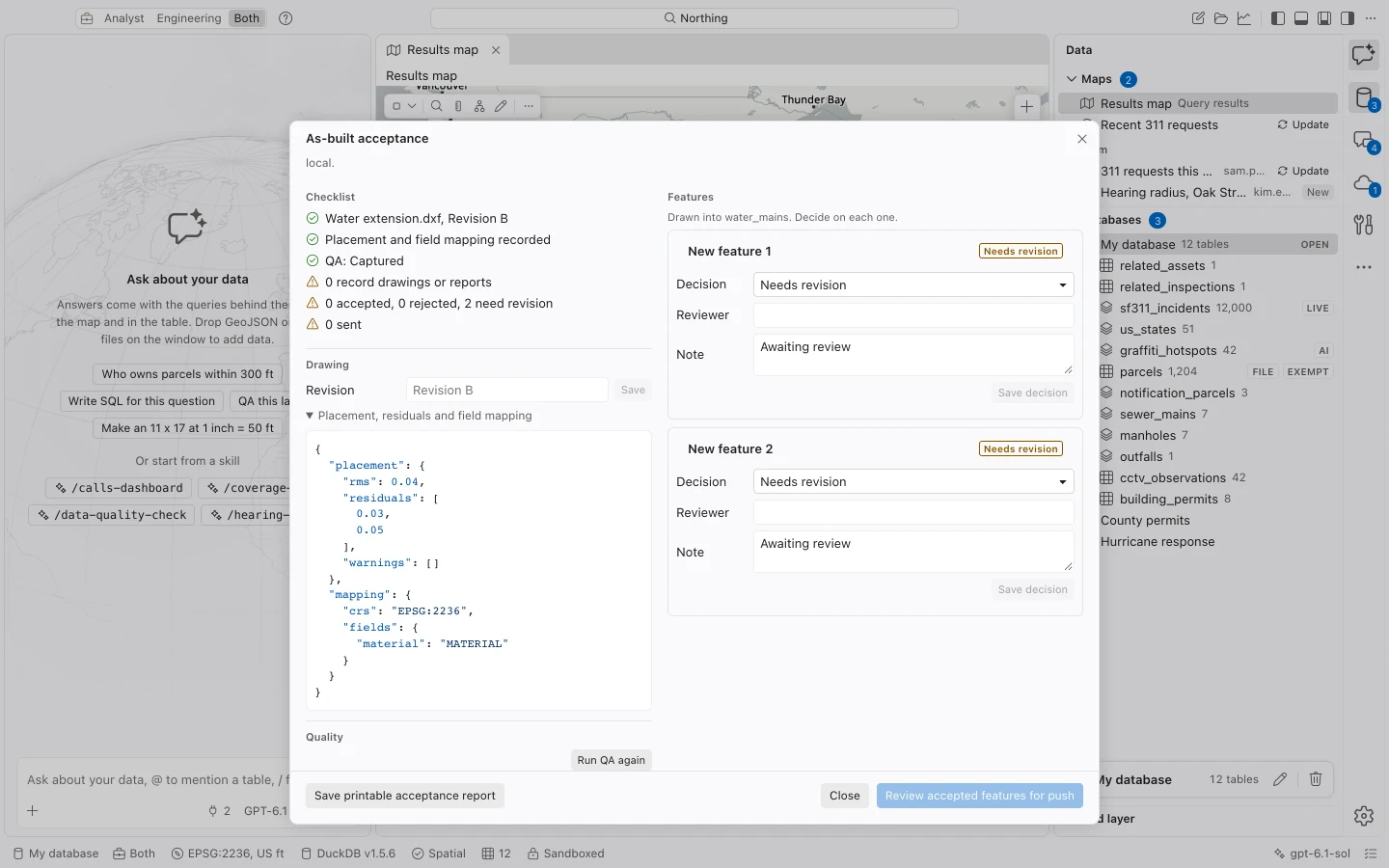This screenshot has width=1389, height=868.
Task: Click the Northing search bar
Action: tap(694, 18)
